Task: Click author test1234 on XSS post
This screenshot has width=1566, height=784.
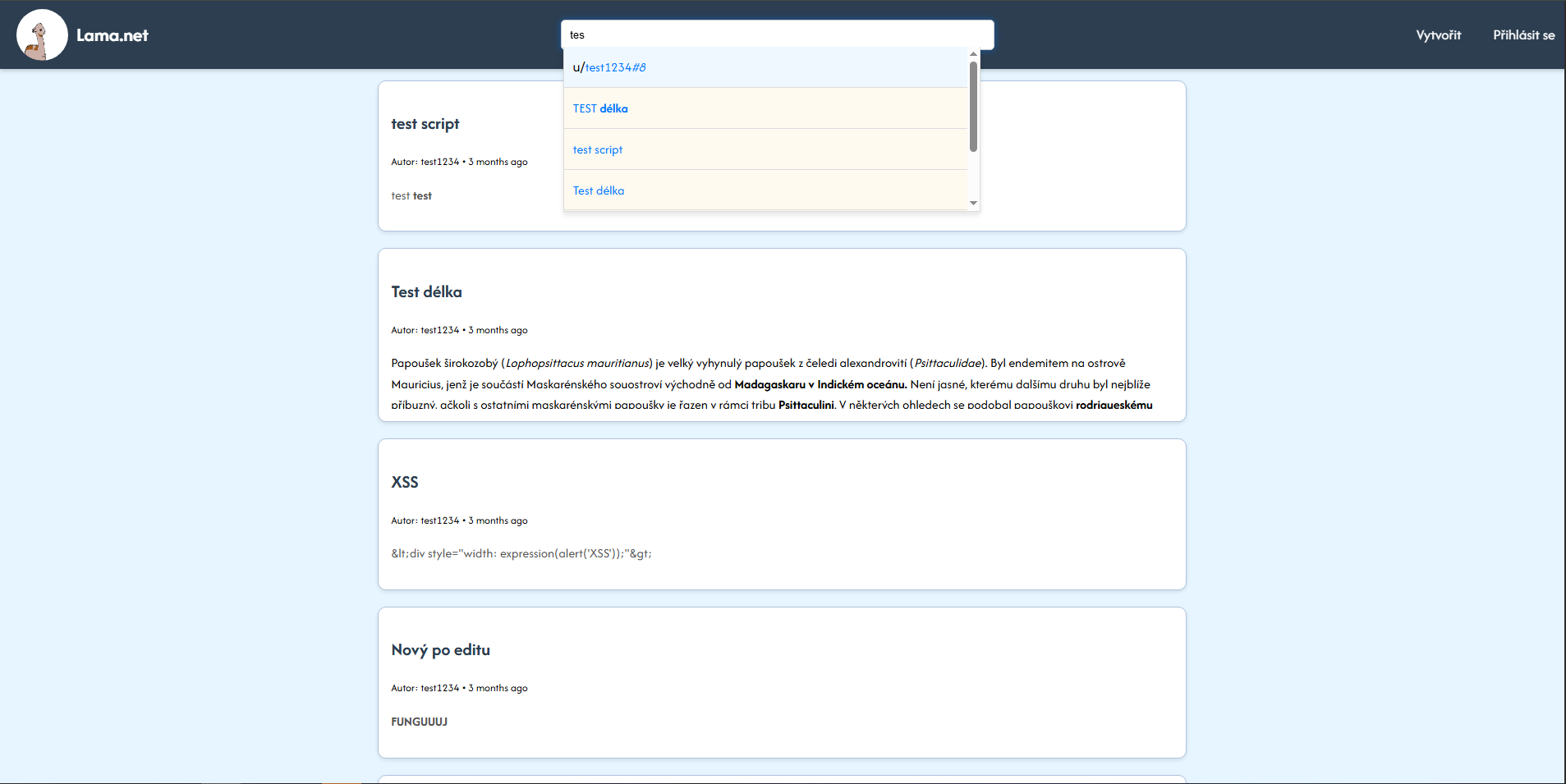Action: (x=440, y=520)
